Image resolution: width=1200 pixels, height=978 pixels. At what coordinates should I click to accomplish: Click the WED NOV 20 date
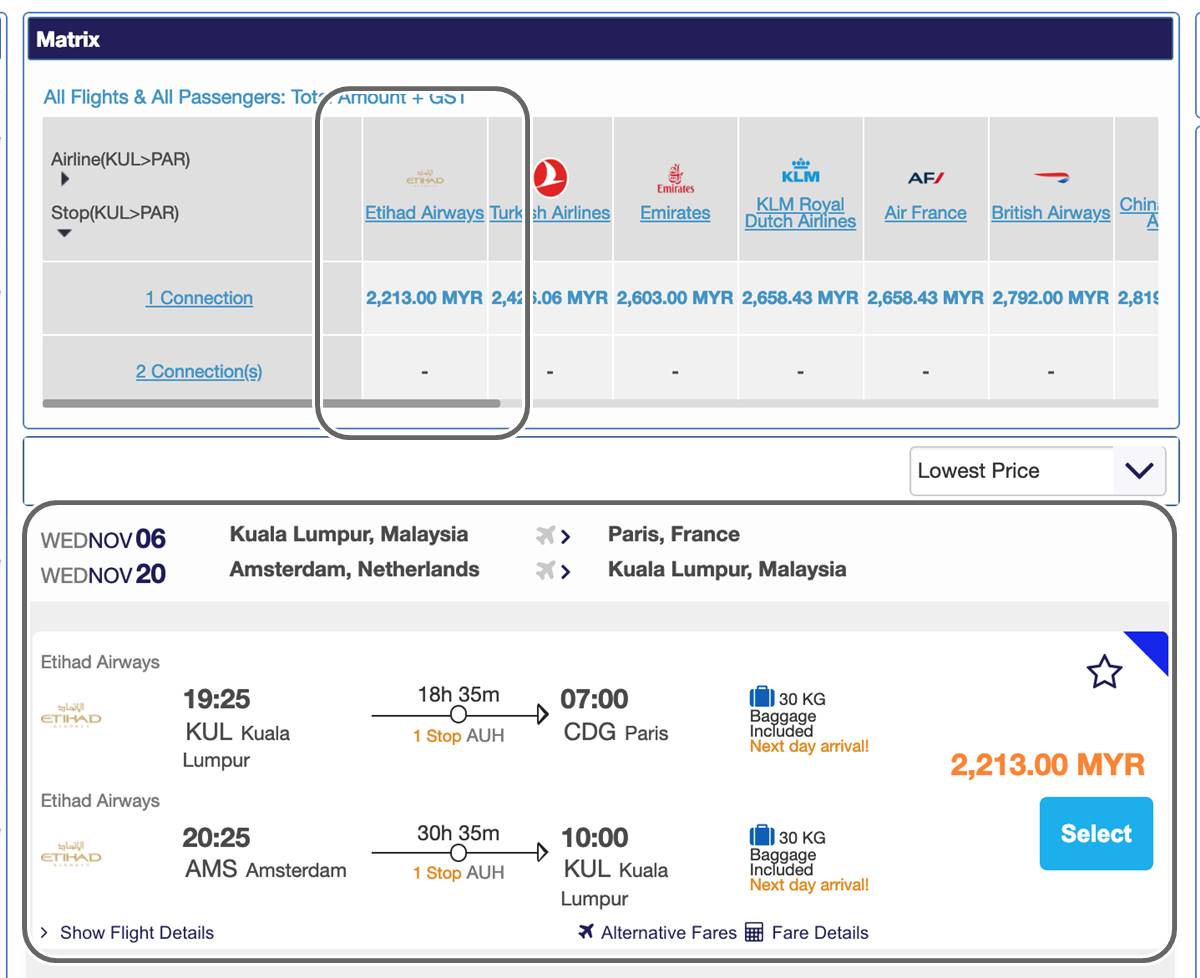coord(103,575)
